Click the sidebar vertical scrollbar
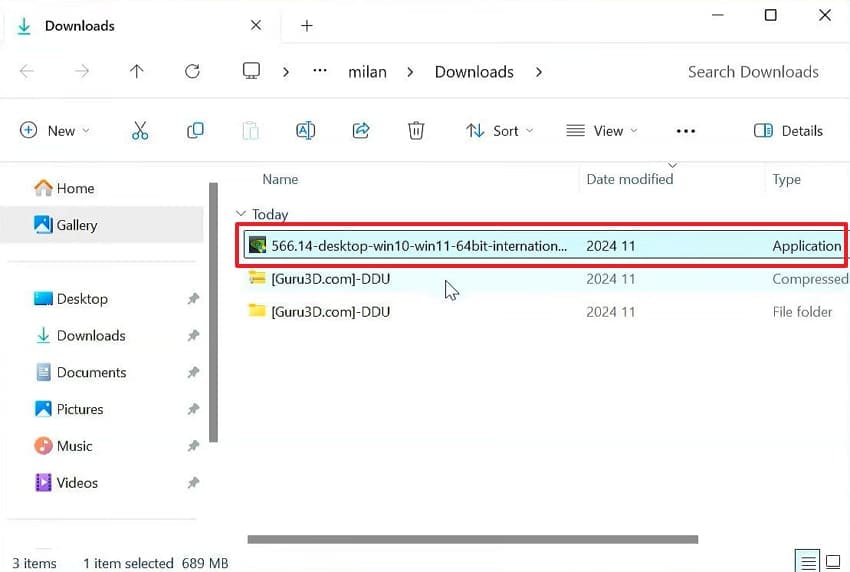Image resolution: width=850 pixels, height=572 pixels. pyautogui.click(x=214, y=312)
